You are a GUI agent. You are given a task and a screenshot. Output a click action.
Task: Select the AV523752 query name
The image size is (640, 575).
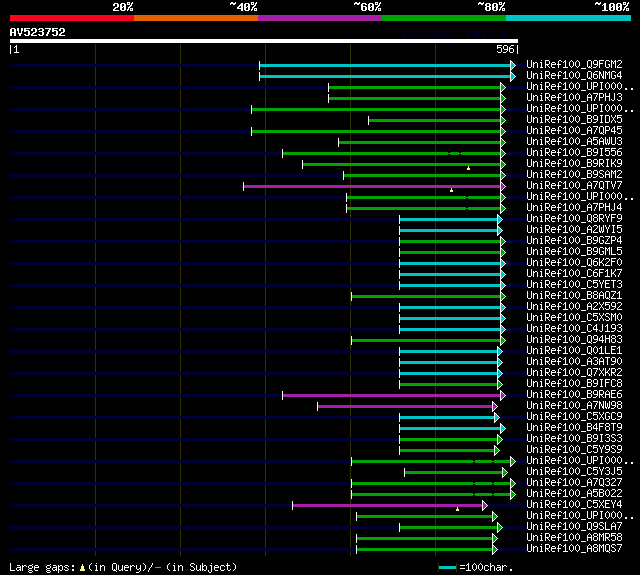38,32
